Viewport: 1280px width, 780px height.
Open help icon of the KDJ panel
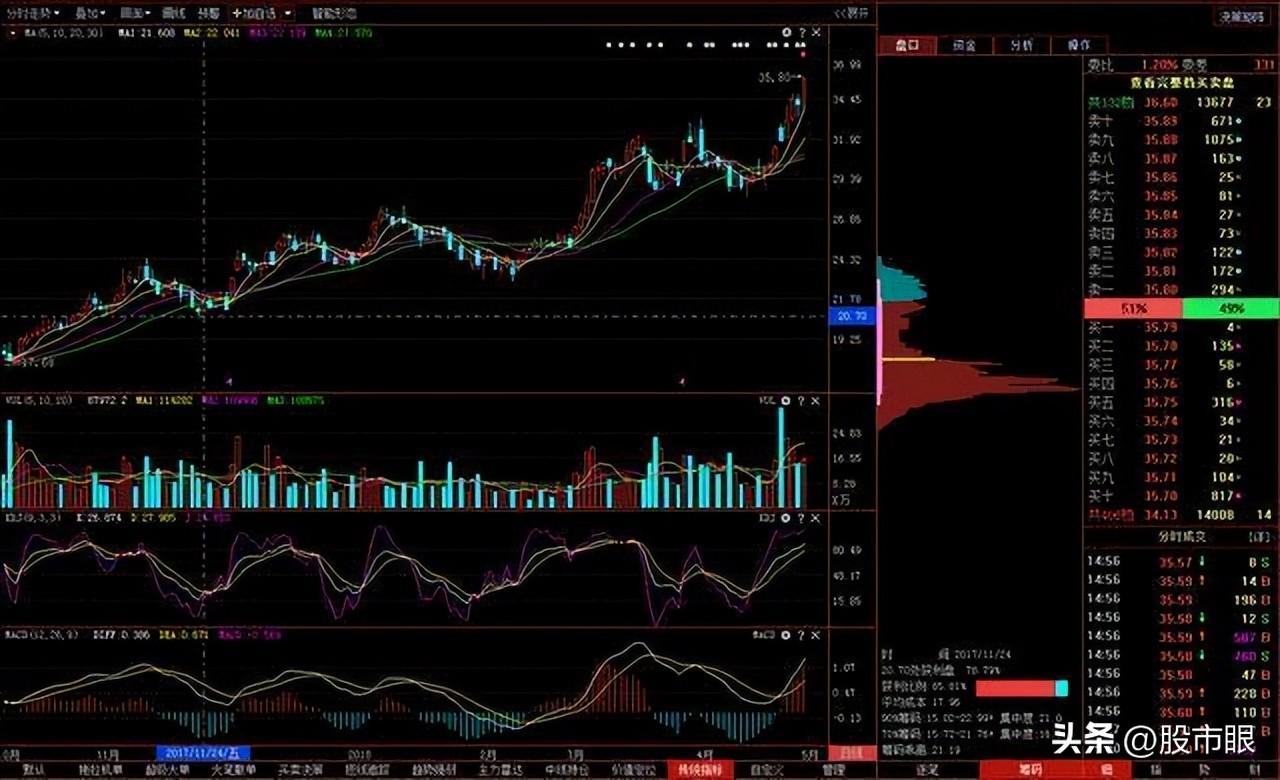(x=801, y=518)
